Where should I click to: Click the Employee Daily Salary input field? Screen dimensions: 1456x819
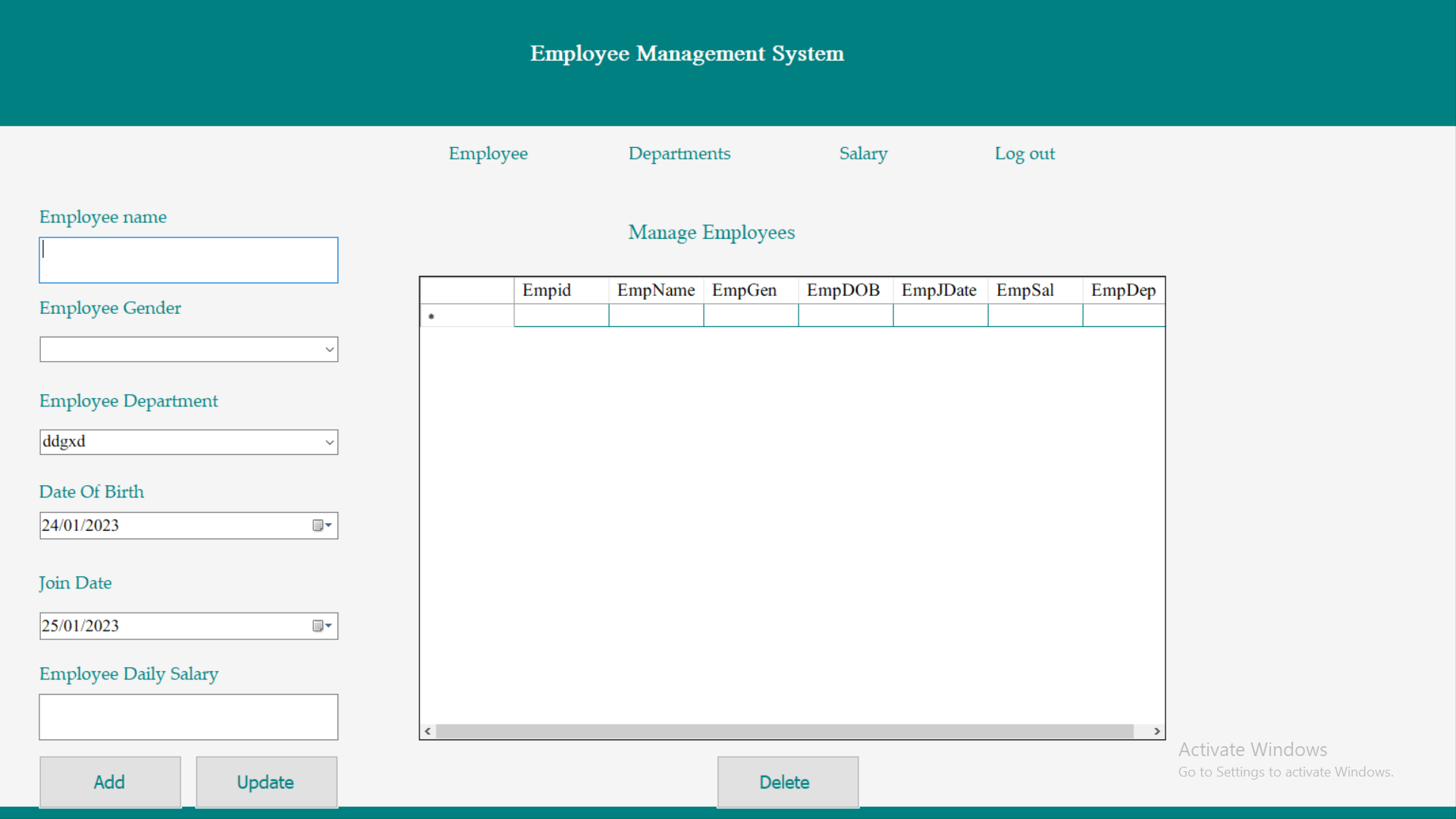(x=188, y=717)
